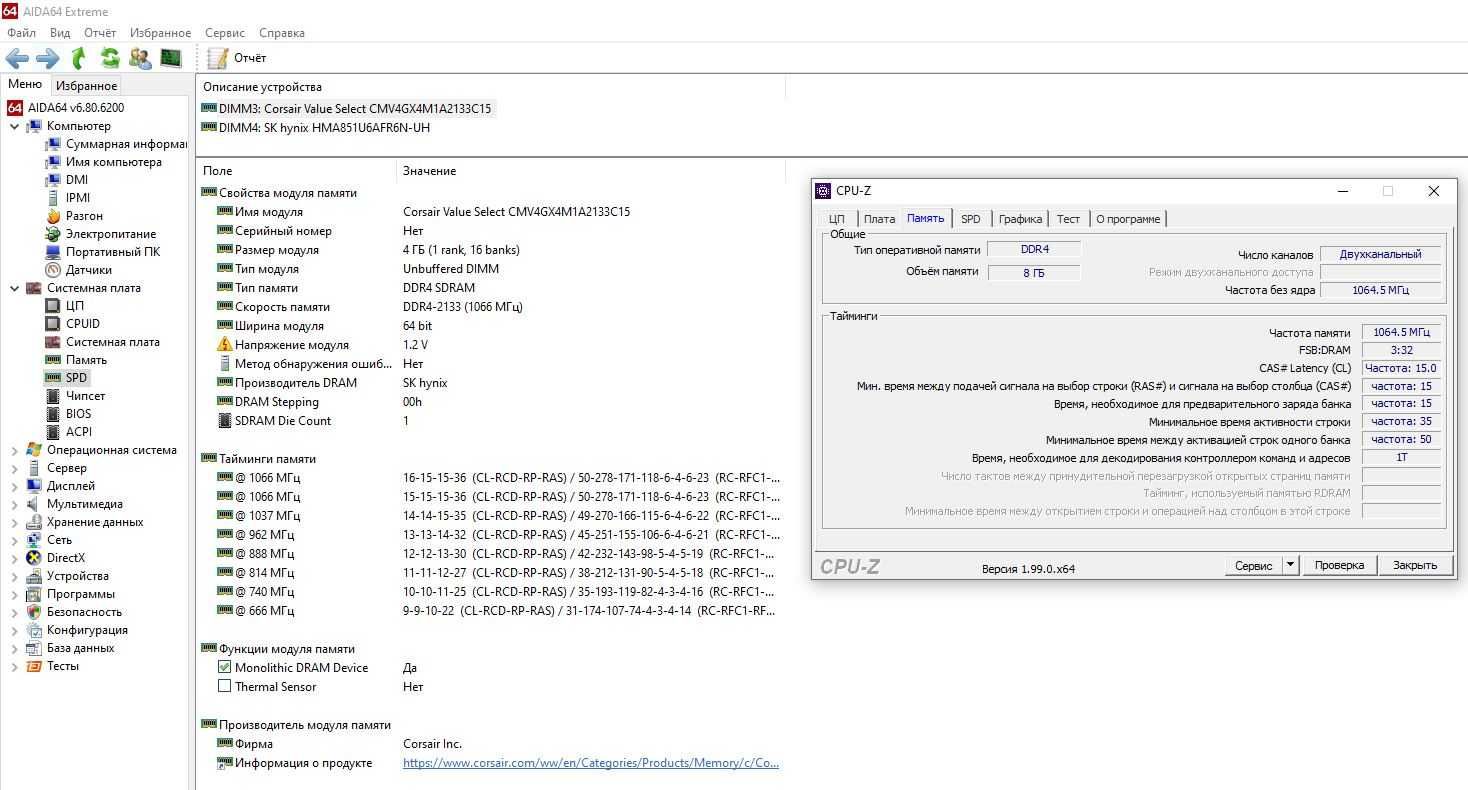Image resolution: width=1468 pixels, height=790 pixels.
Task: Select SPD tree item in sidebar
Action: (x=77, y=378)
